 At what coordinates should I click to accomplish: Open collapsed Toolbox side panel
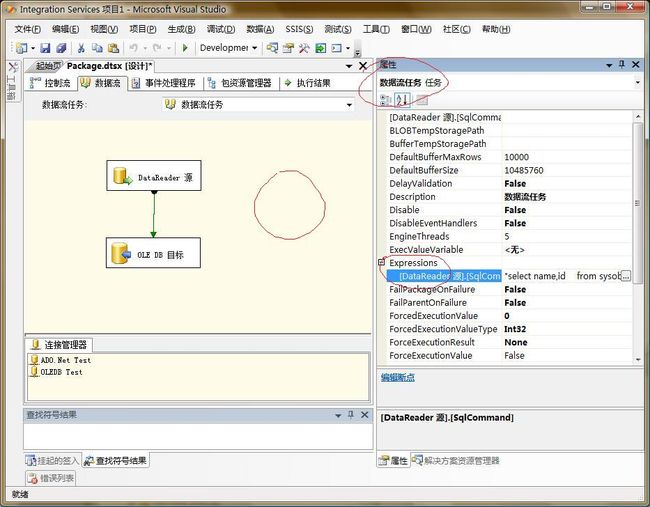(x=12, y=81)
